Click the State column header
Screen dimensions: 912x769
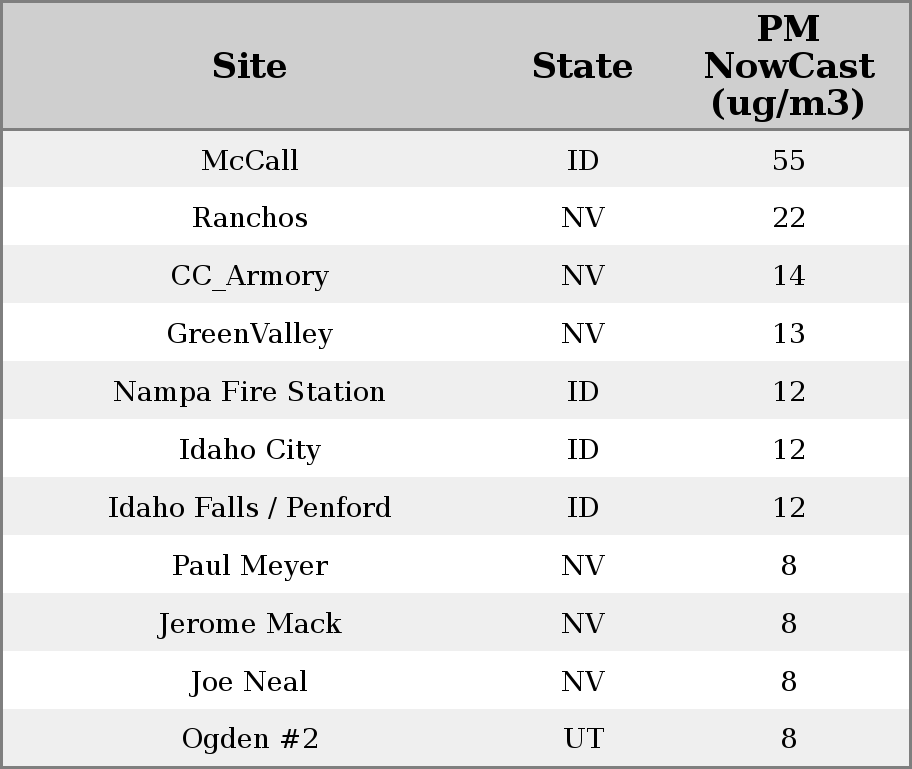tap(582, 66)
